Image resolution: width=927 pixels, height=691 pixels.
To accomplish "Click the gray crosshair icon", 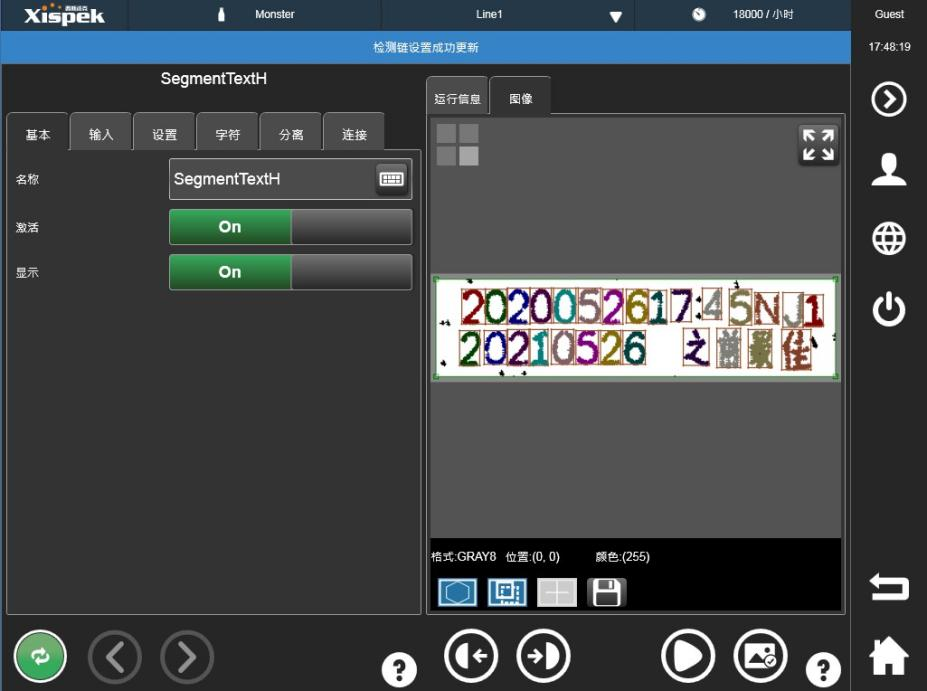I will click(x=557, y=592).
